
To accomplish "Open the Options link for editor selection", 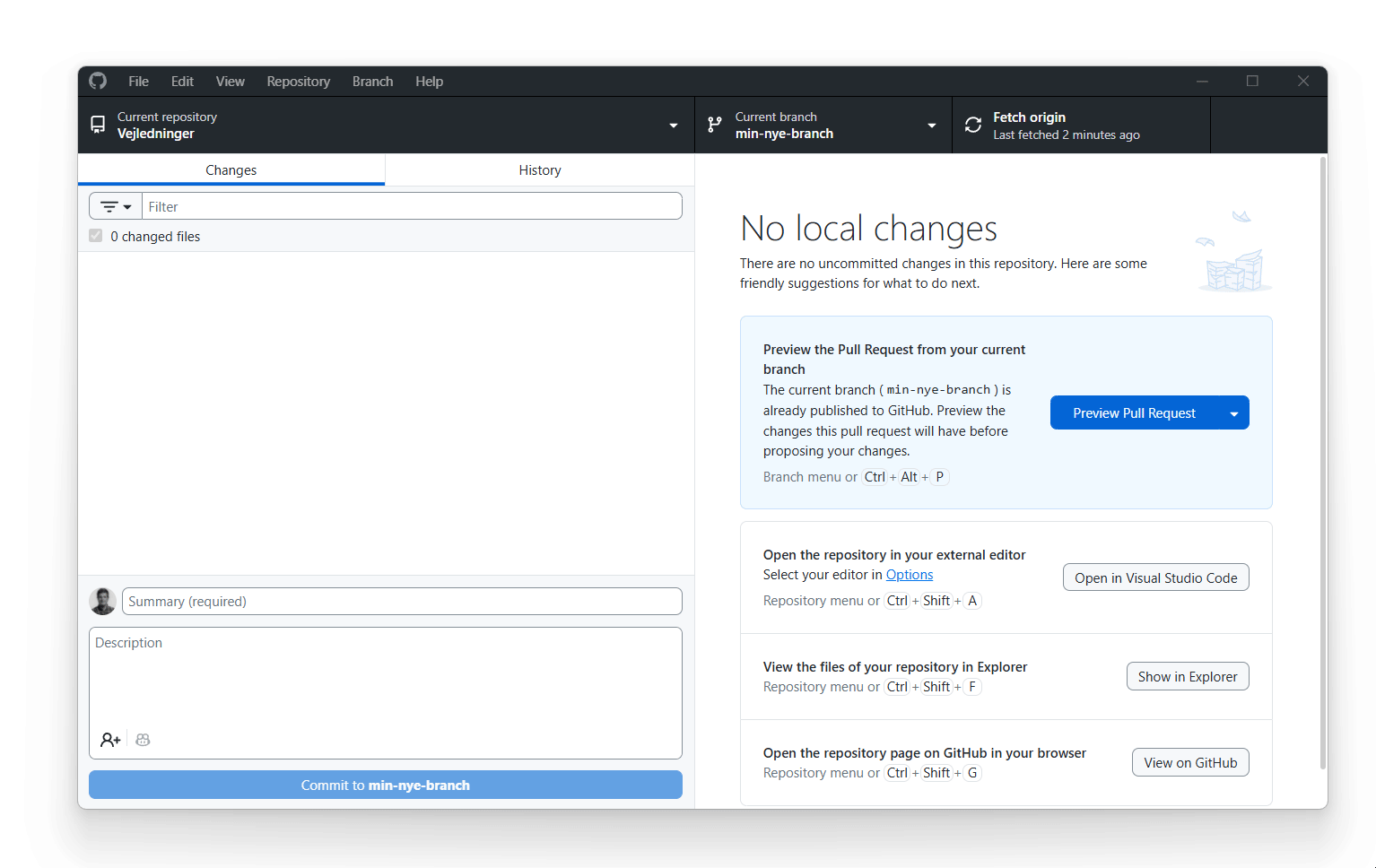I will [909, 574].
